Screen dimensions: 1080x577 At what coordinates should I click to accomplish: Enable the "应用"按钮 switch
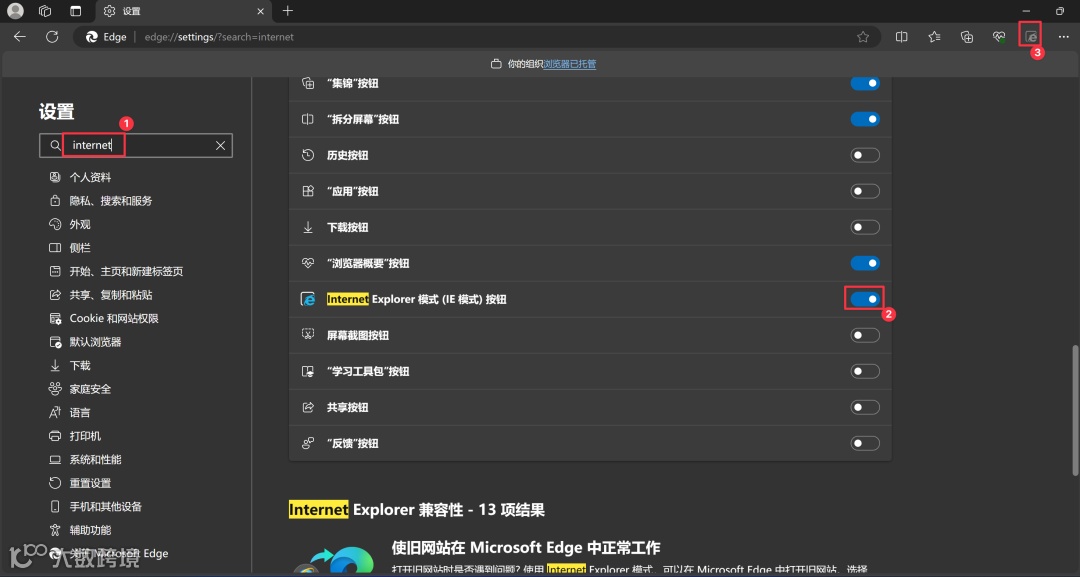click(x=865, y=191)
